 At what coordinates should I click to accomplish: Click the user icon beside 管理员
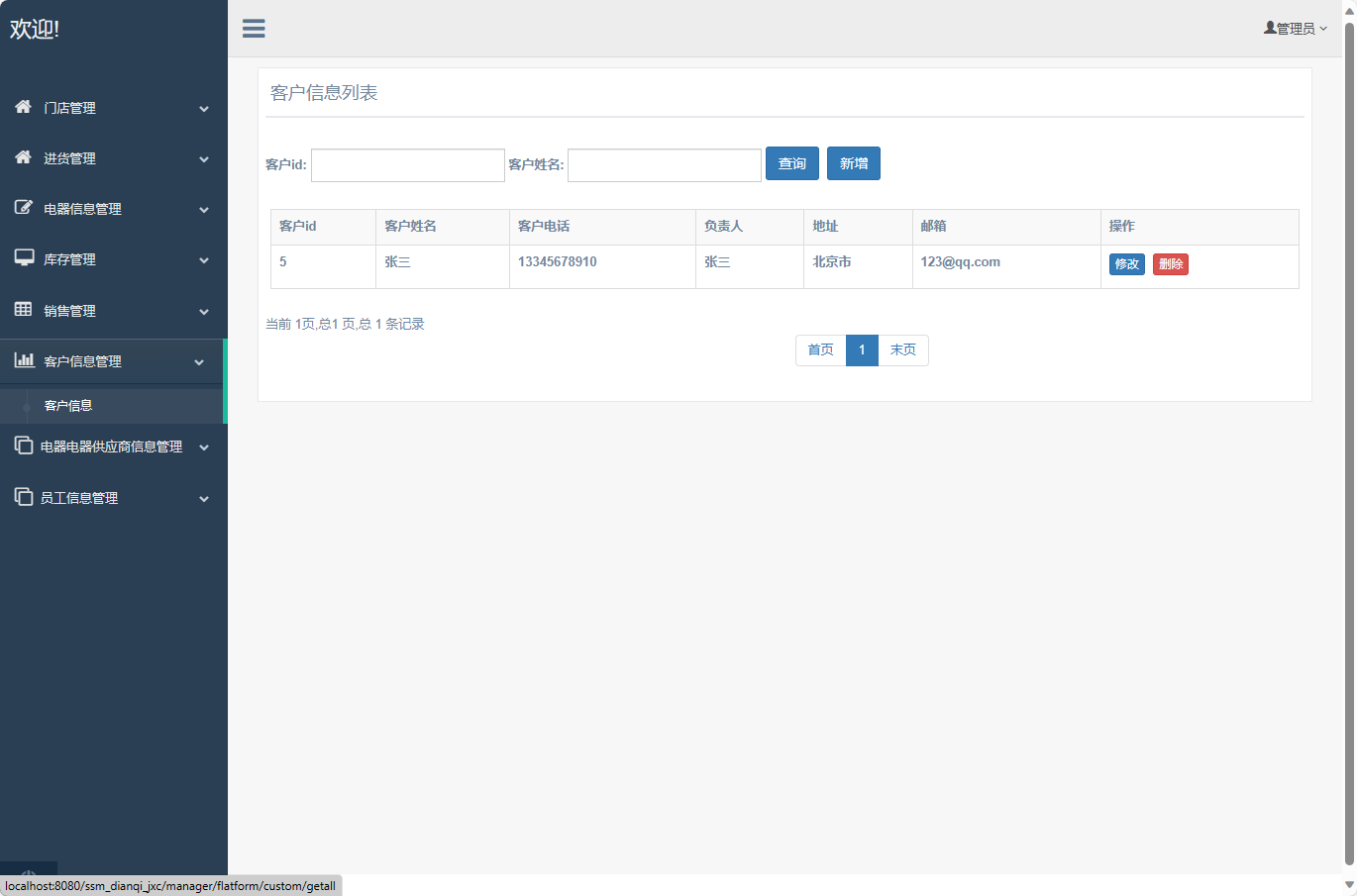(x=1270, y=28)
